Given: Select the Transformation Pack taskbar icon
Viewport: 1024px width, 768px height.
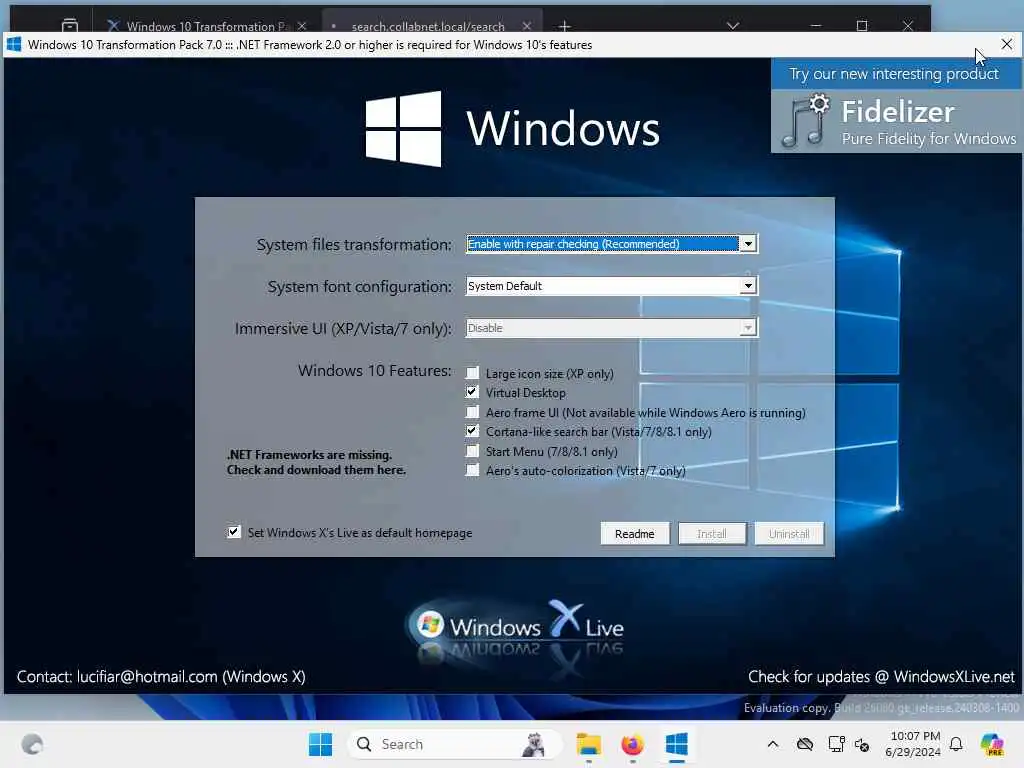Looking at the screenshot, I should click(x=677, y=744).
